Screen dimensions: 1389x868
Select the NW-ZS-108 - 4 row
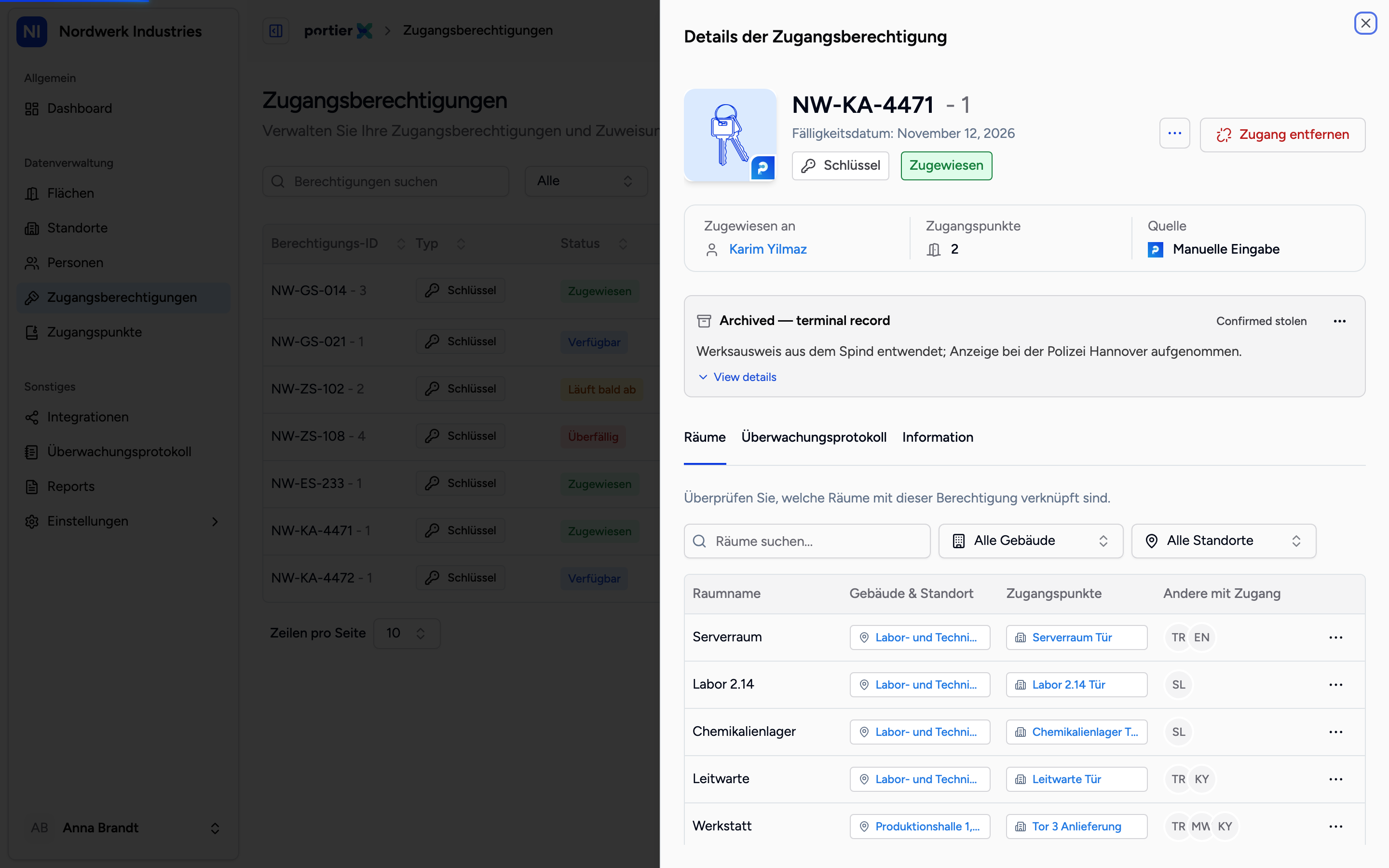461,436
